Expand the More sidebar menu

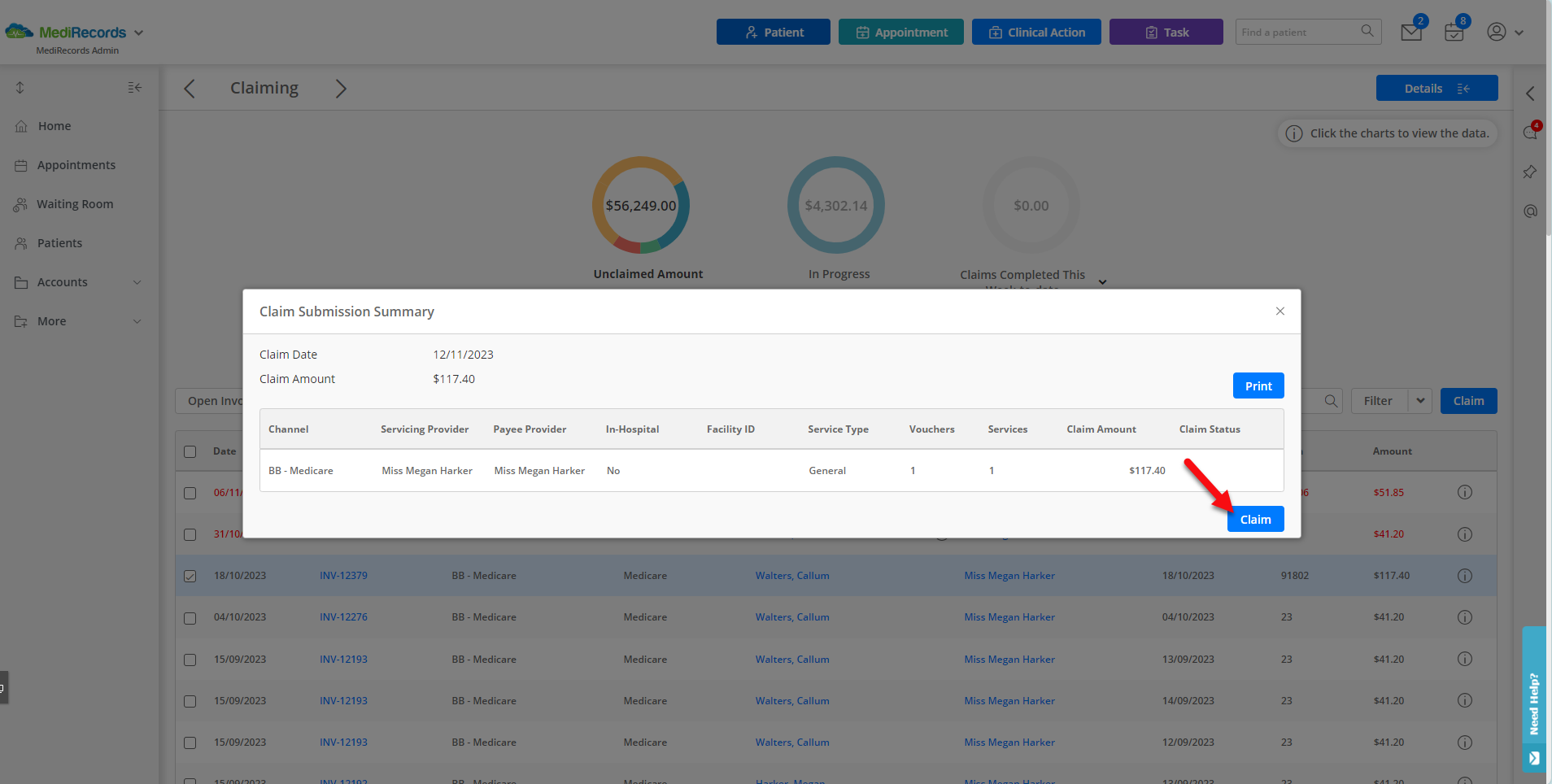point(79,321)
